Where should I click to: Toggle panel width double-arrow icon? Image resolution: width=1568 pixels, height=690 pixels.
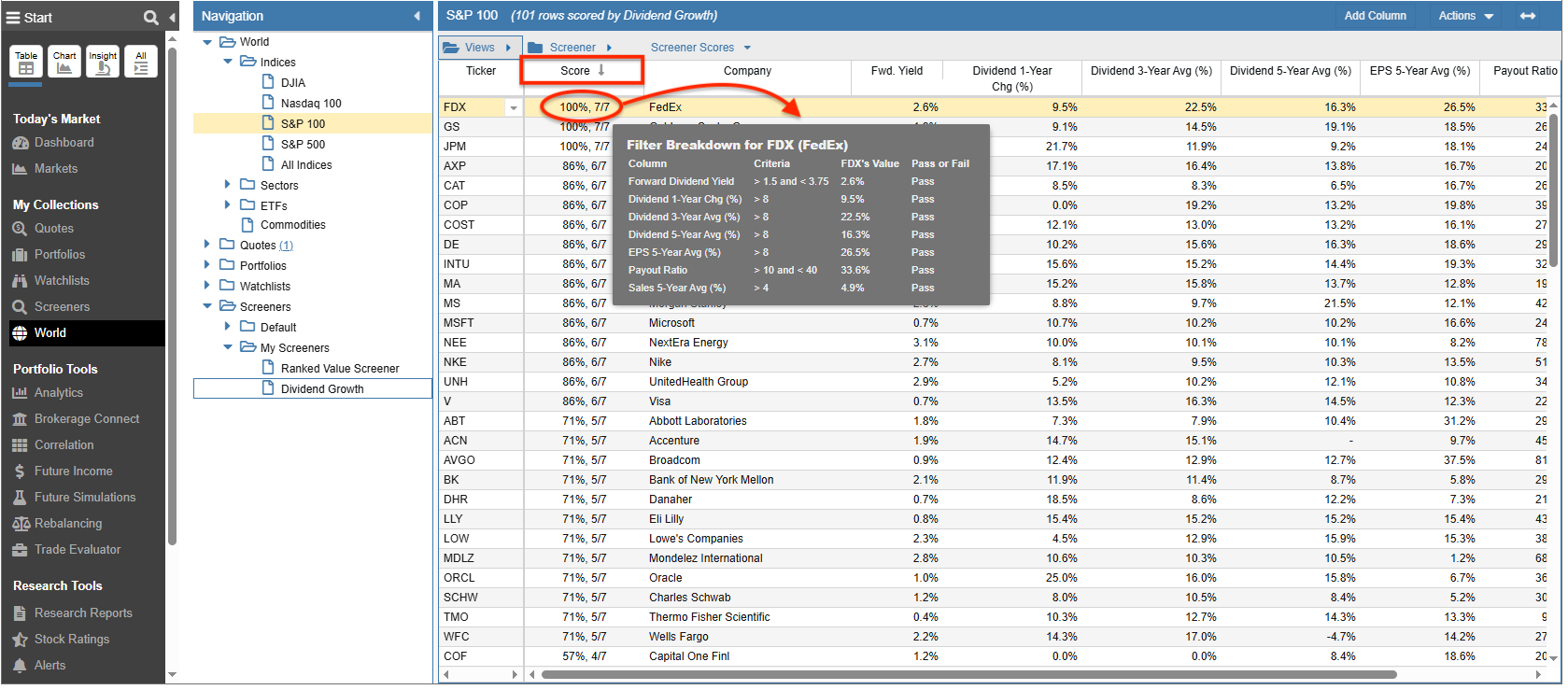(x=1528, y=16)
